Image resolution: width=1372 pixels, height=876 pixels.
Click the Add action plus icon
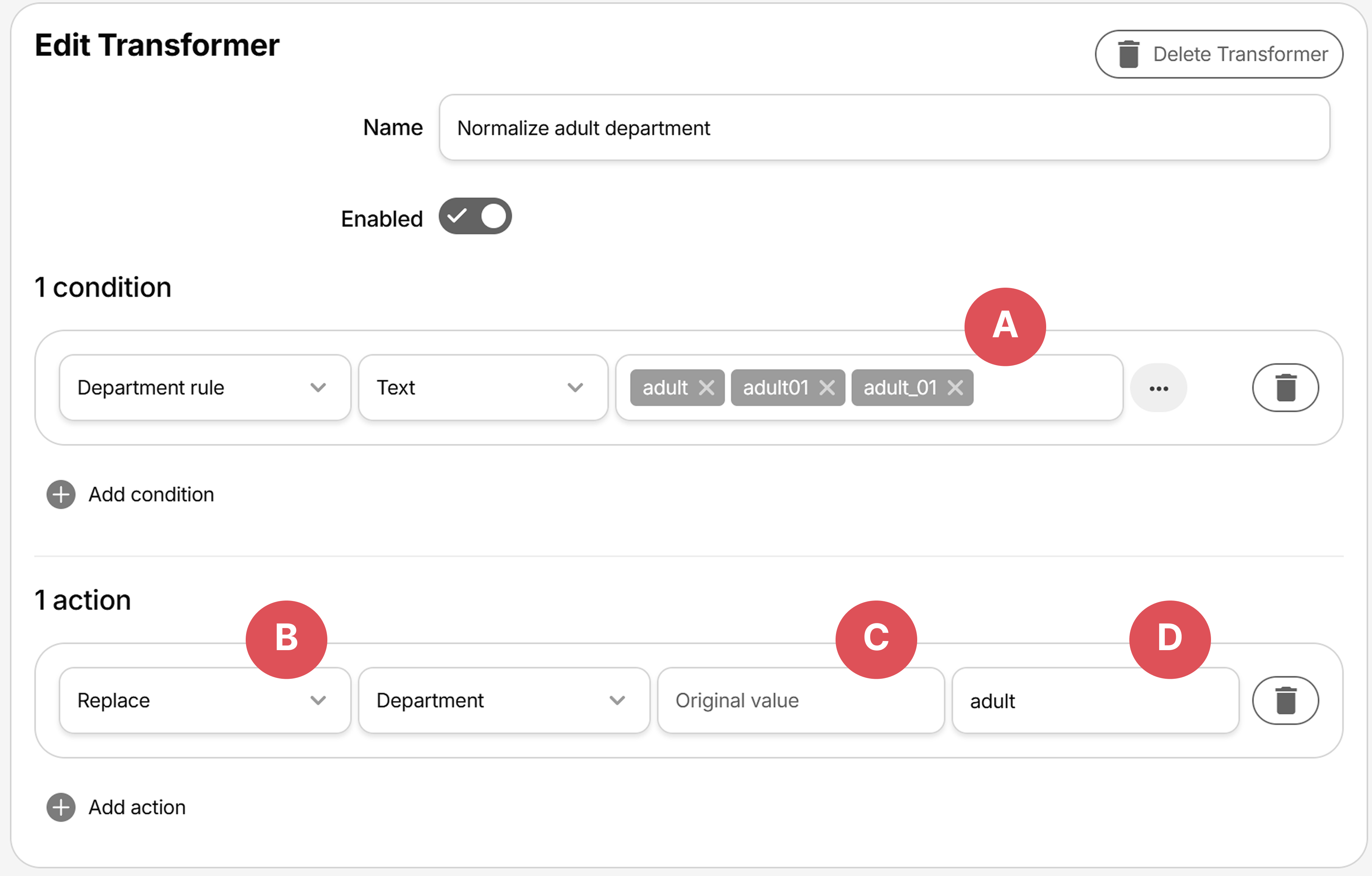coord(61,808)
